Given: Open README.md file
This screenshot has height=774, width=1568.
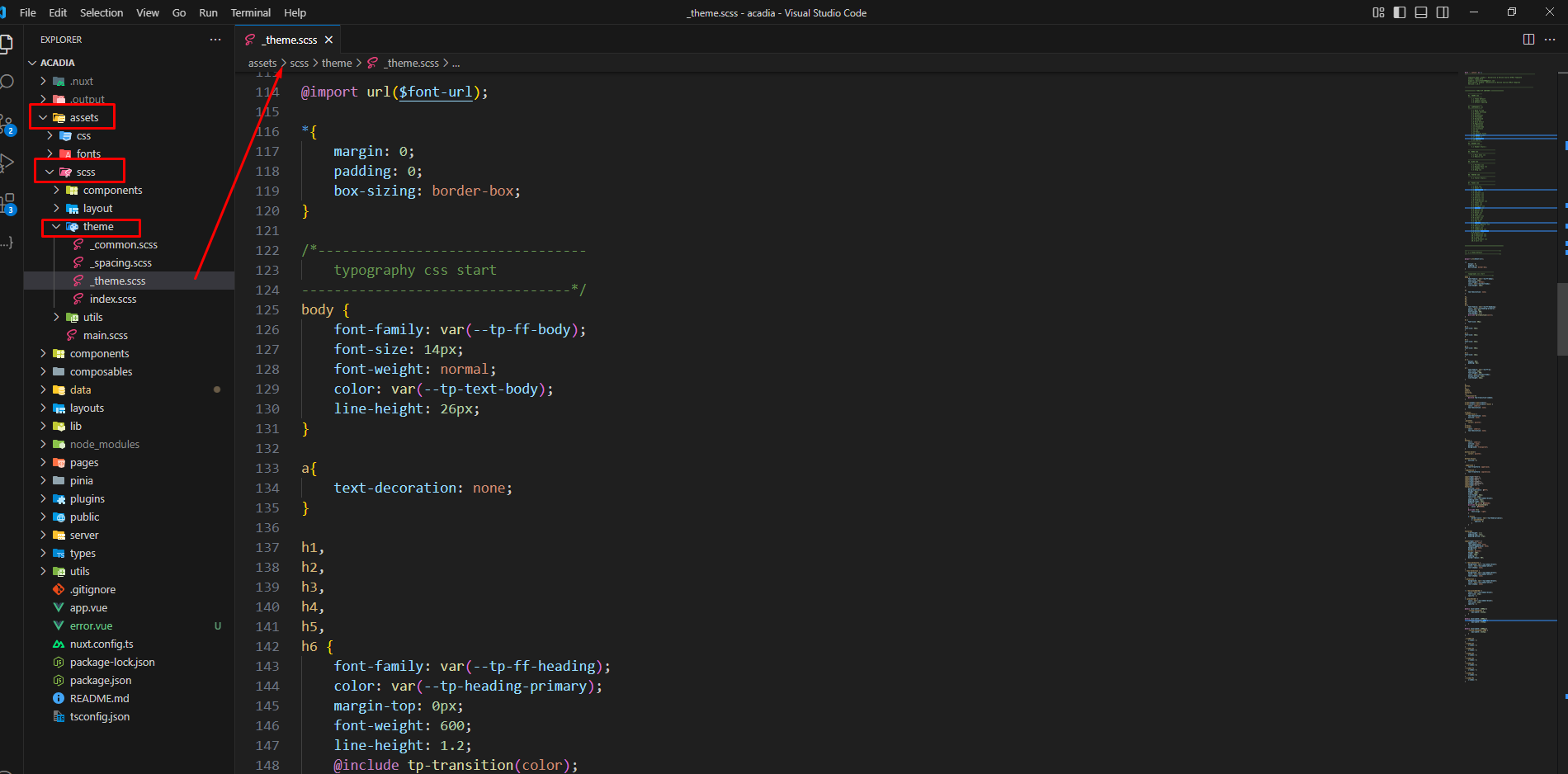Looking at the screenshot, I should [x=130, y=698].
